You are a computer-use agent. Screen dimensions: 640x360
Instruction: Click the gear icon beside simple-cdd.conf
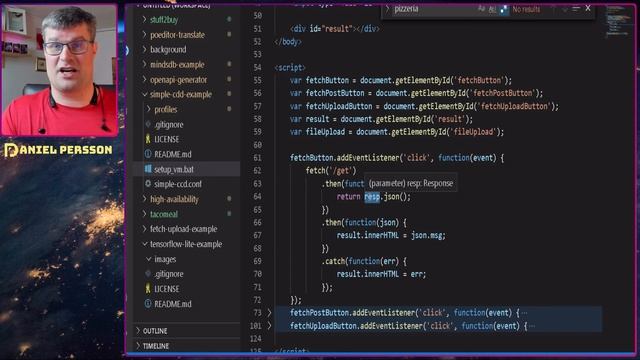[x=148, y=184]
